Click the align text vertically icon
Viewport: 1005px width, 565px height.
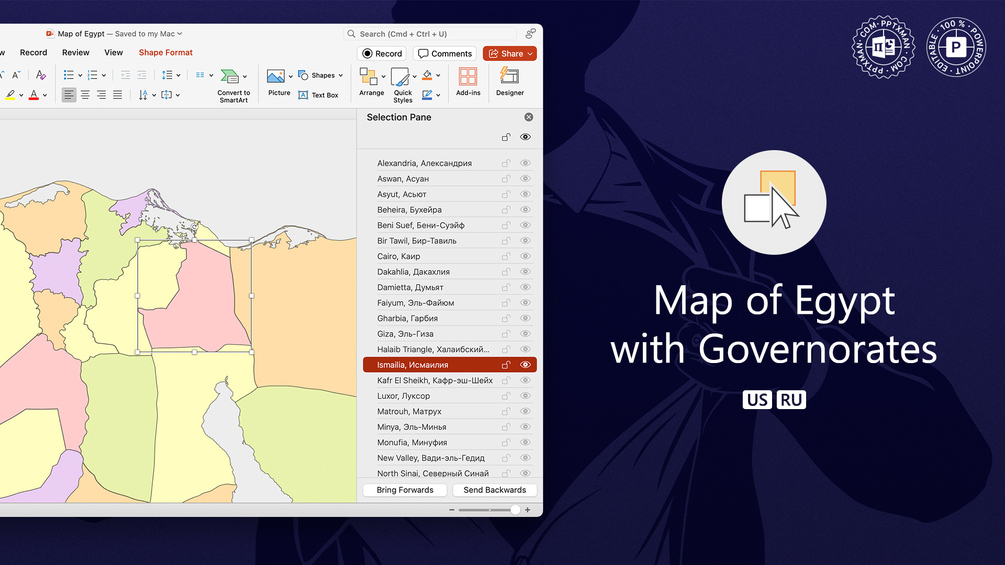point(167,95)
